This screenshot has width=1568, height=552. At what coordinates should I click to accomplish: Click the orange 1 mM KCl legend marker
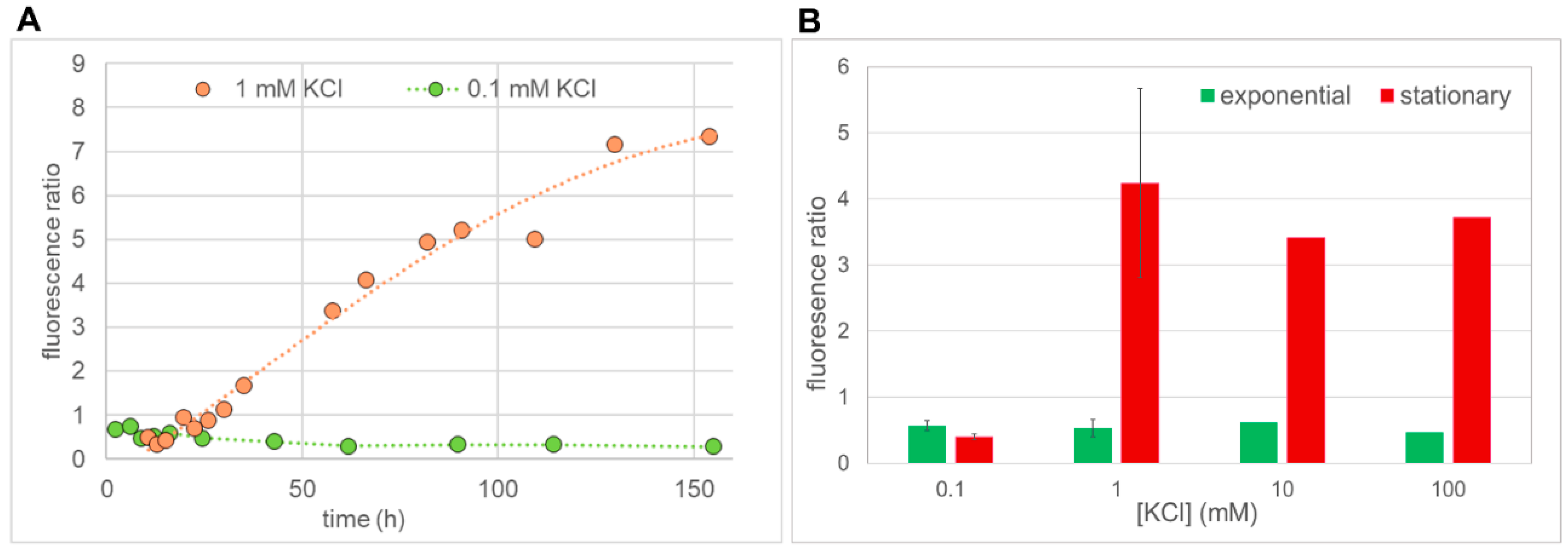203,89
